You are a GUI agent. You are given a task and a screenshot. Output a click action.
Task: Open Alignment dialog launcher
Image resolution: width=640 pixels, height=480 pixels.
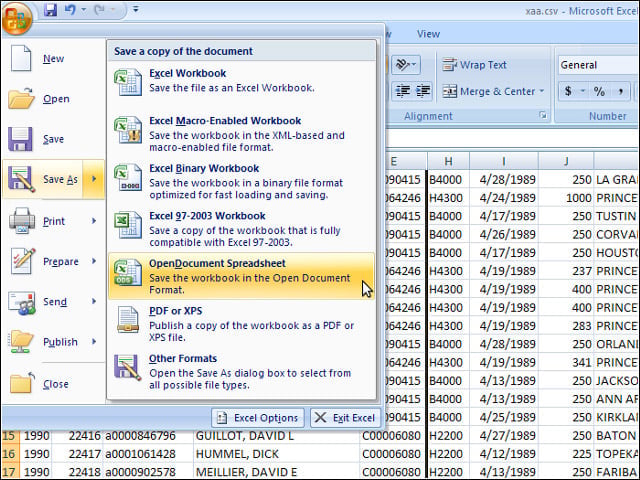(543, 115)
